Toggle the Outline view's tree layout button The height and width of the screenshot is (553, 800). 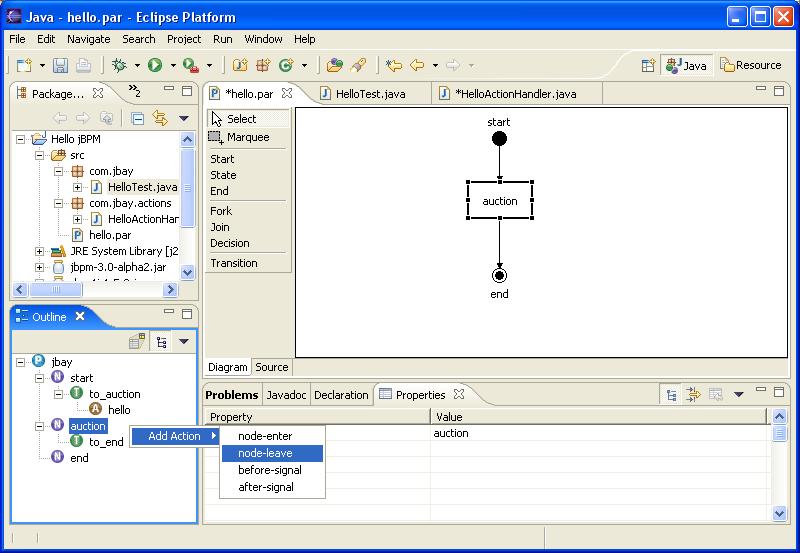[x=162, y=341]
